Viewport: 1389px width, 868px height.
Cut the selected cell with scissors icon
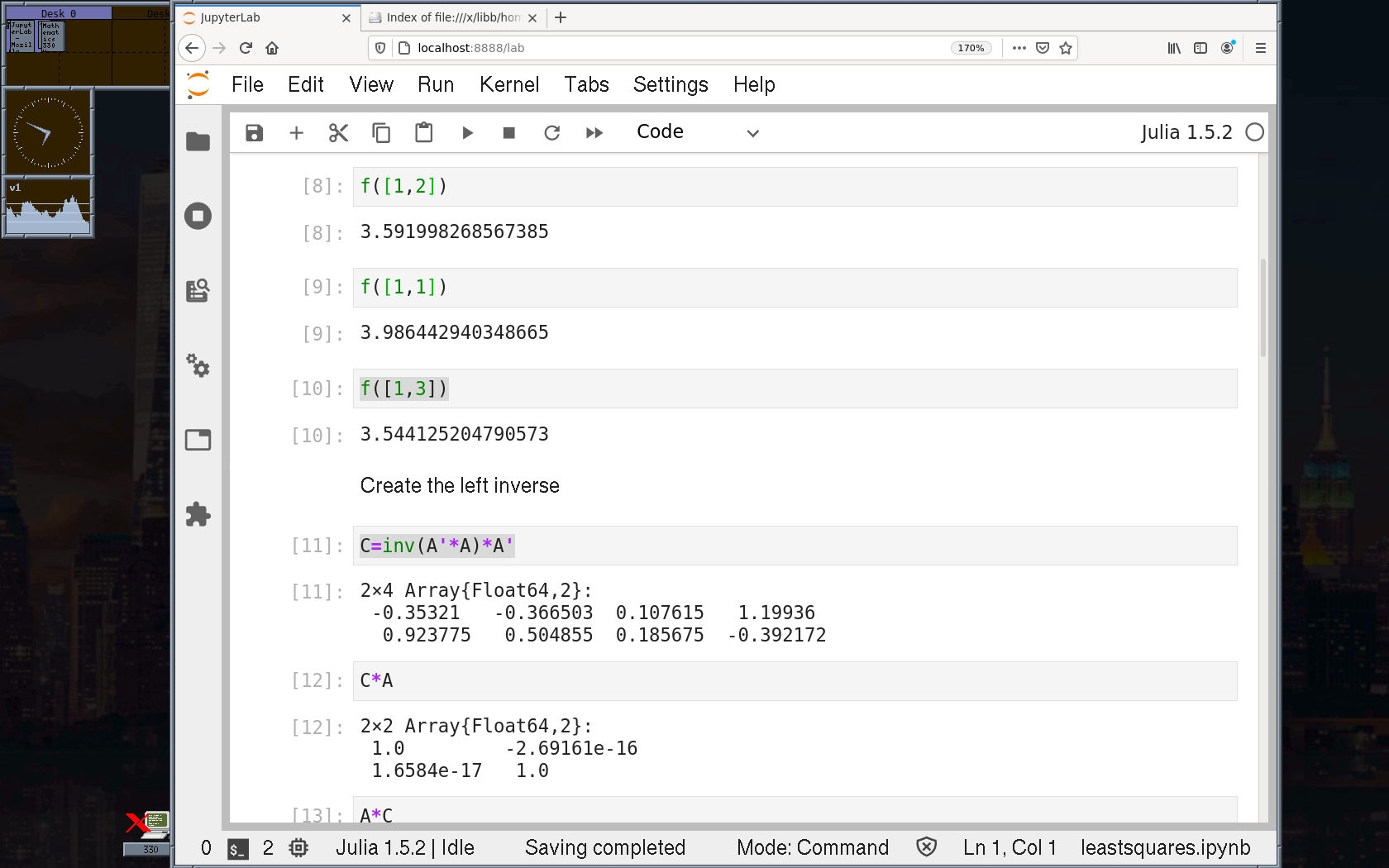point(338,133)
